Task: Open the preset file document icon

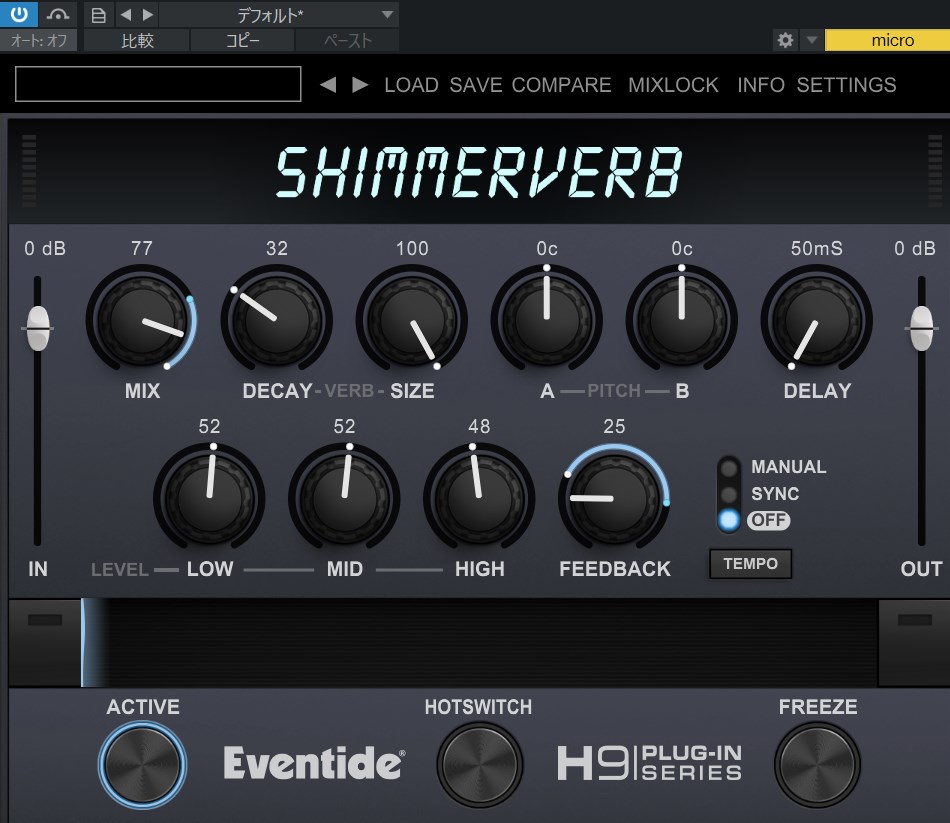Action: coord(98,14)
